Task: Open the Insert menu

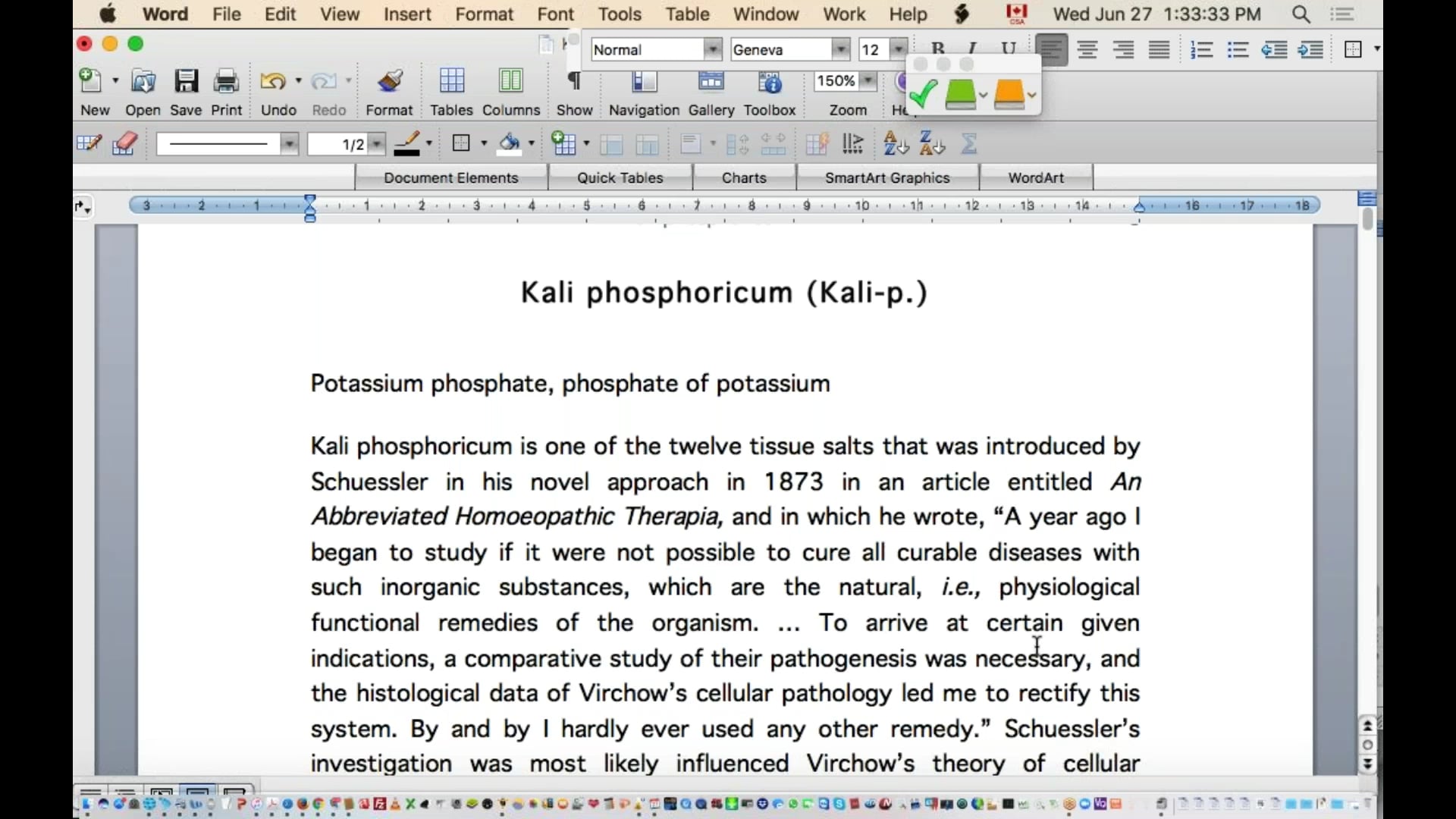Action: click(x=406, y=14)
